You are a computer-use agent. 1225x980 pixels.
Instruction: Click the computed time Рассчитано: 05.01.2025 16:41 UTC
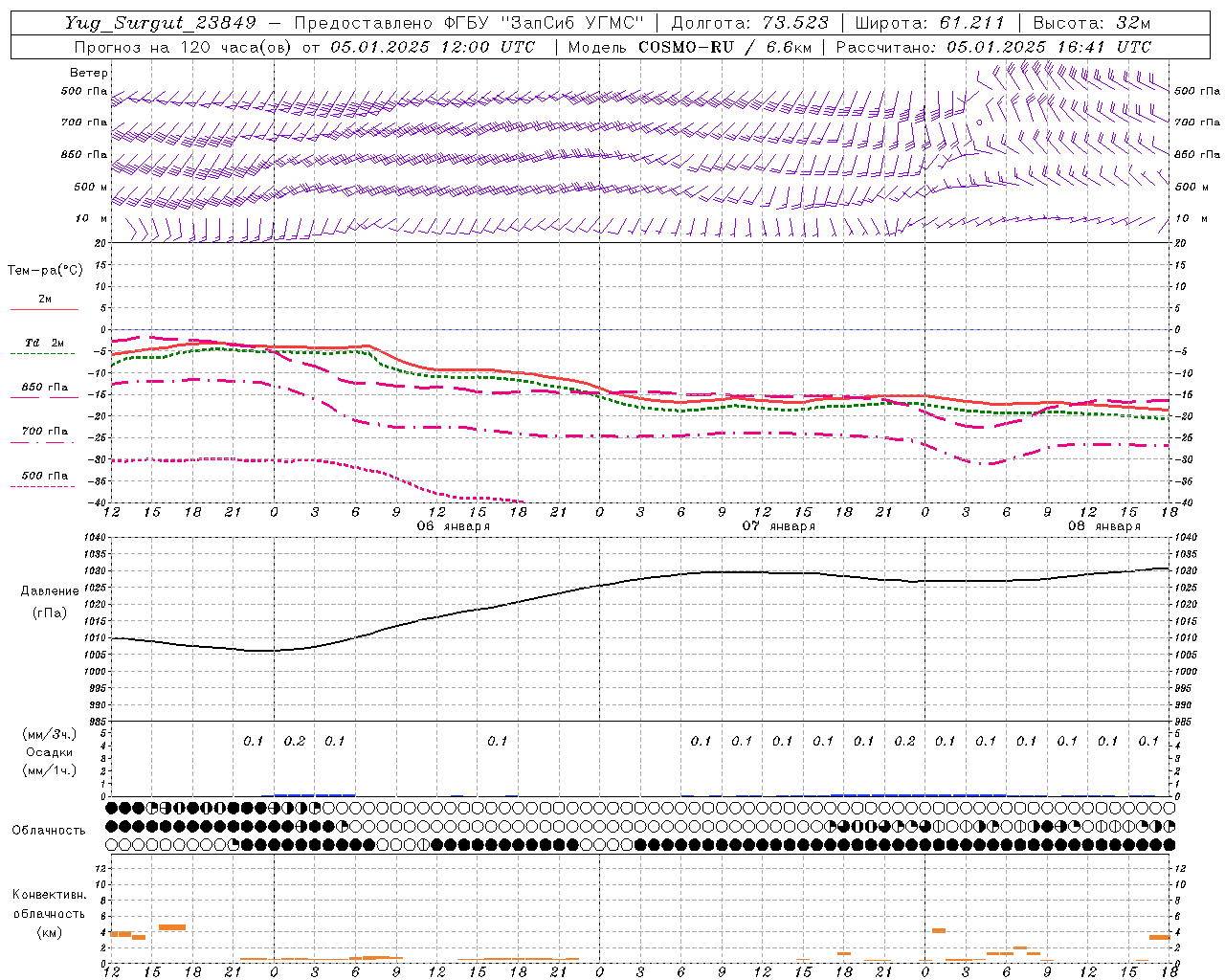coord(993,47)
